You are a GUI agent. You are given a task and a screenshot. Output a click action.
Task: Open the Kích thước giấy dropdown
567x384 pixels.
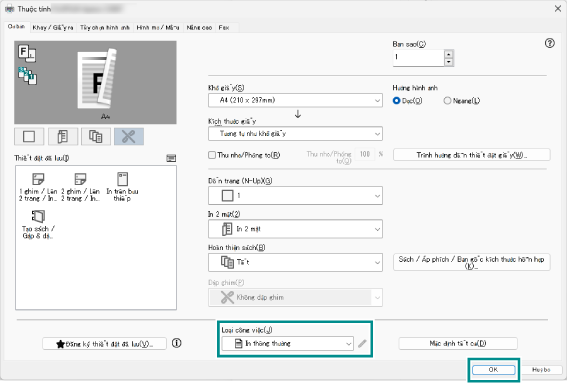pyautogui.click(x=295, y=134)
